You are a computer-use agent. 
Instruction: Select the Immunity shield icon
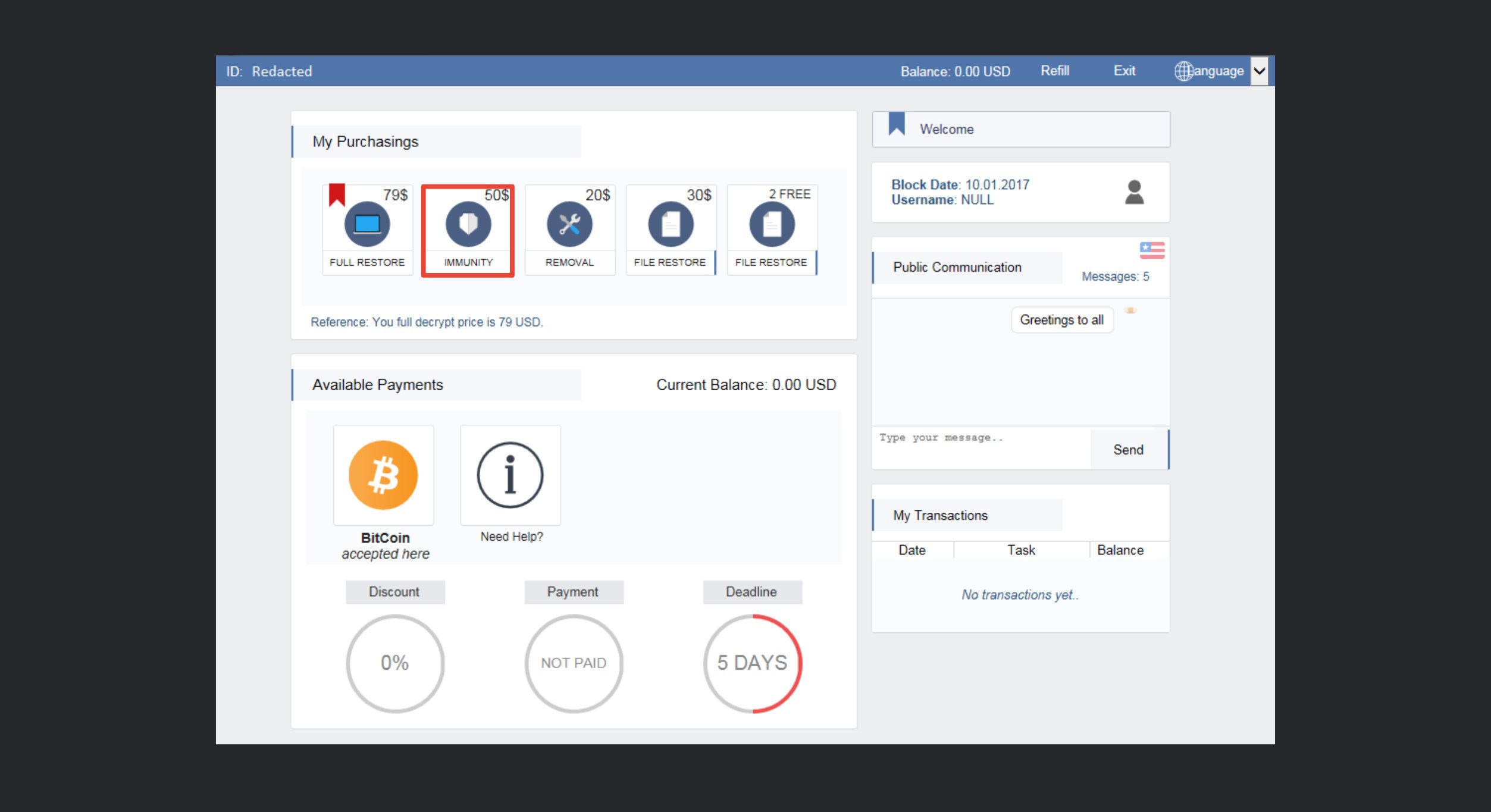click(x=468, y=224)
